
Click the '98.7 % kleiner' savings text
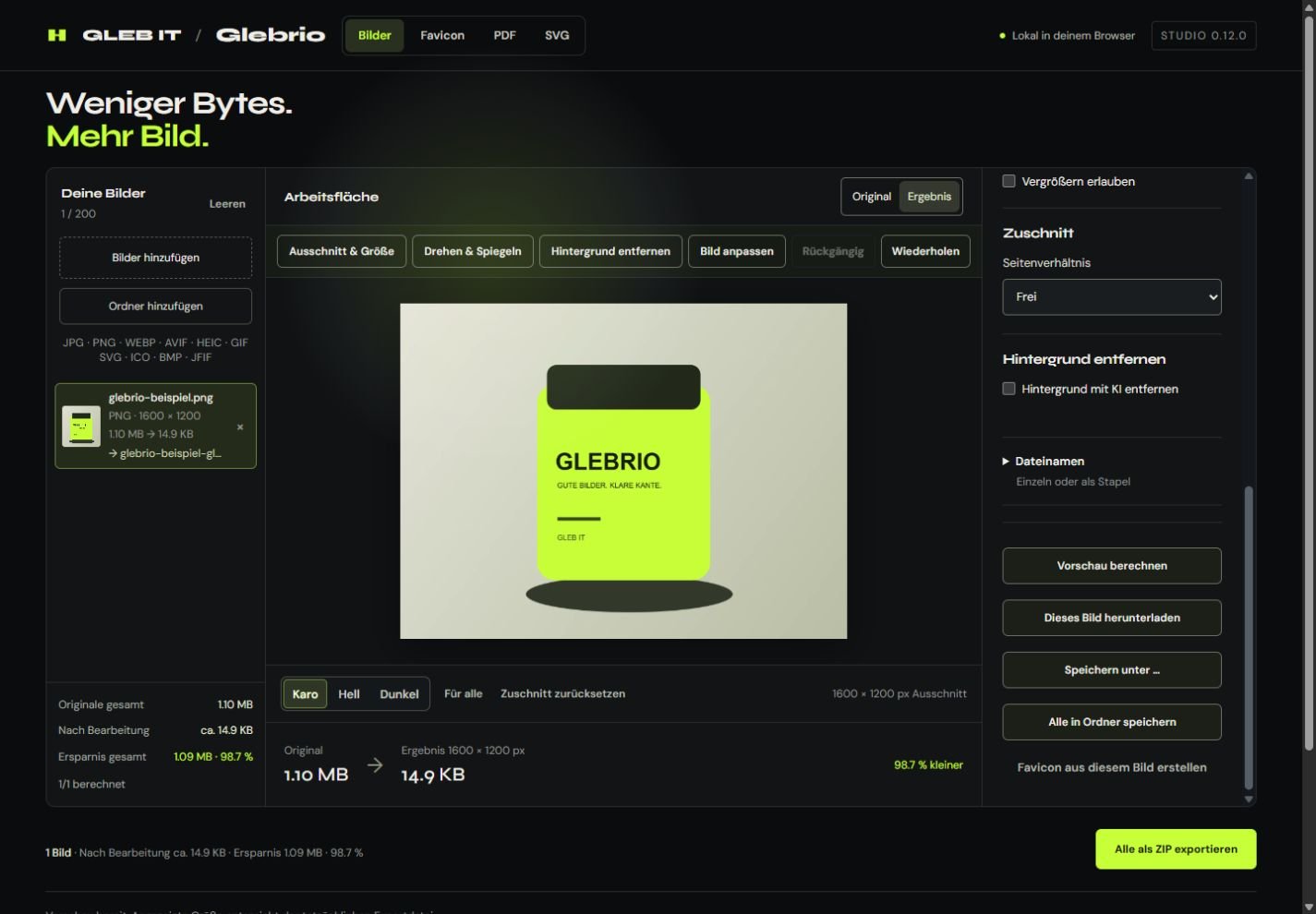(x=928, y=764)
